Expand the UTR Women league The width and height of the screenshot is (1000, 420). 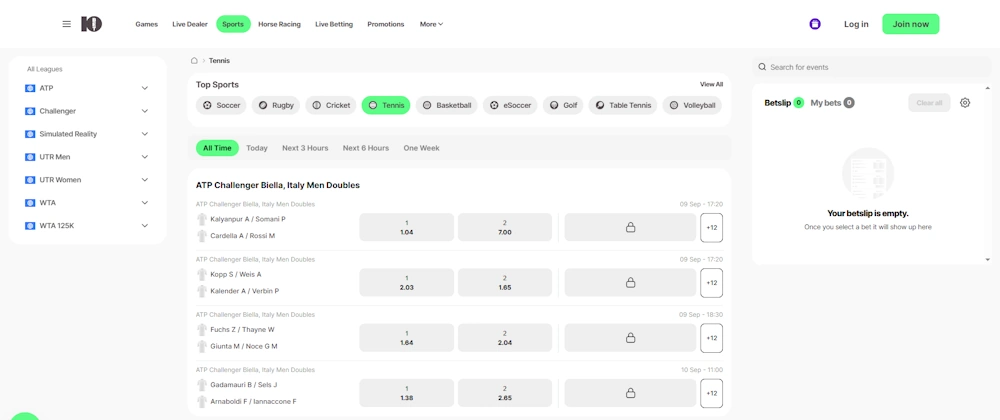(145, 180)
